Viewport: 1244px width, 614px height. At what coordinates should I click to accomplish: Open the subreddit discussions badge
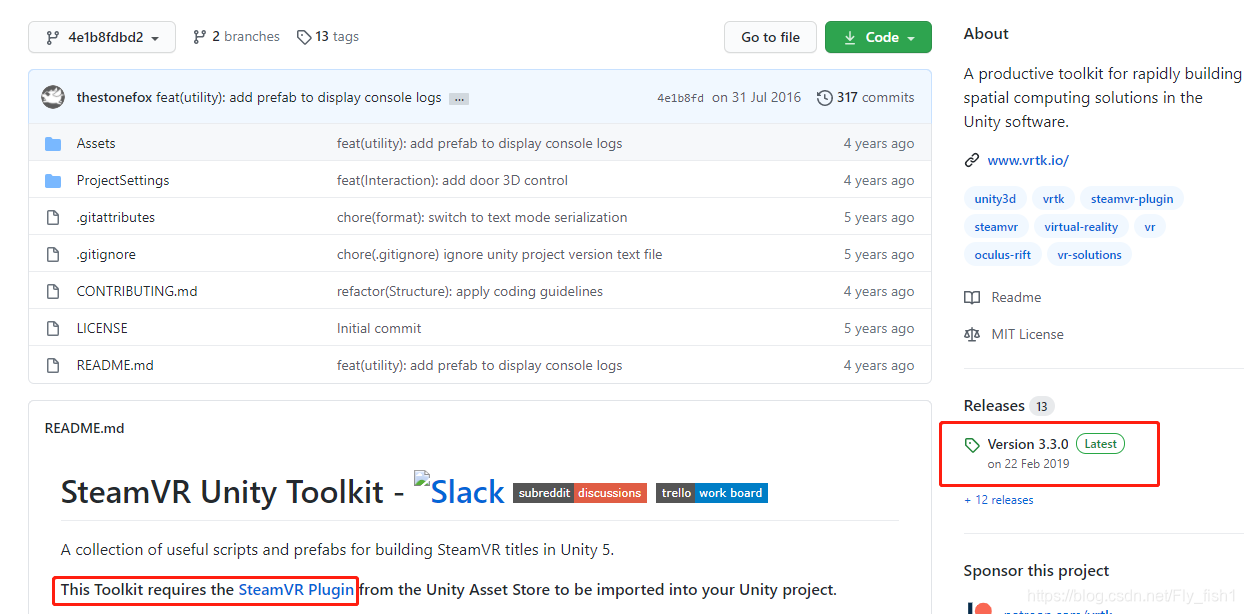pyautogui.click(x=580, y=493)
